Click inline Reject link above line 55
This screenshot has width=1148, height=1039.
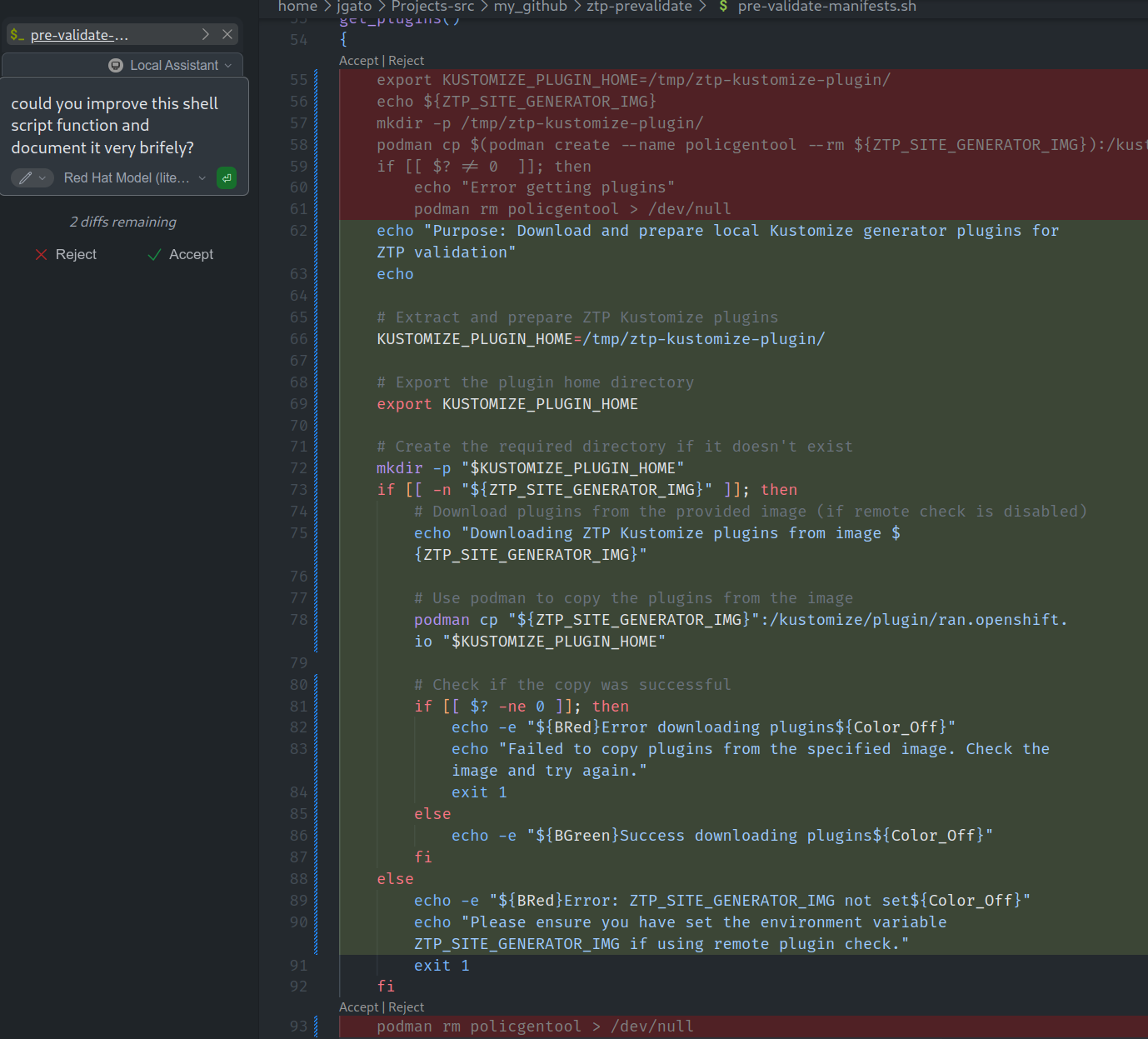click(x=406, y=61)
